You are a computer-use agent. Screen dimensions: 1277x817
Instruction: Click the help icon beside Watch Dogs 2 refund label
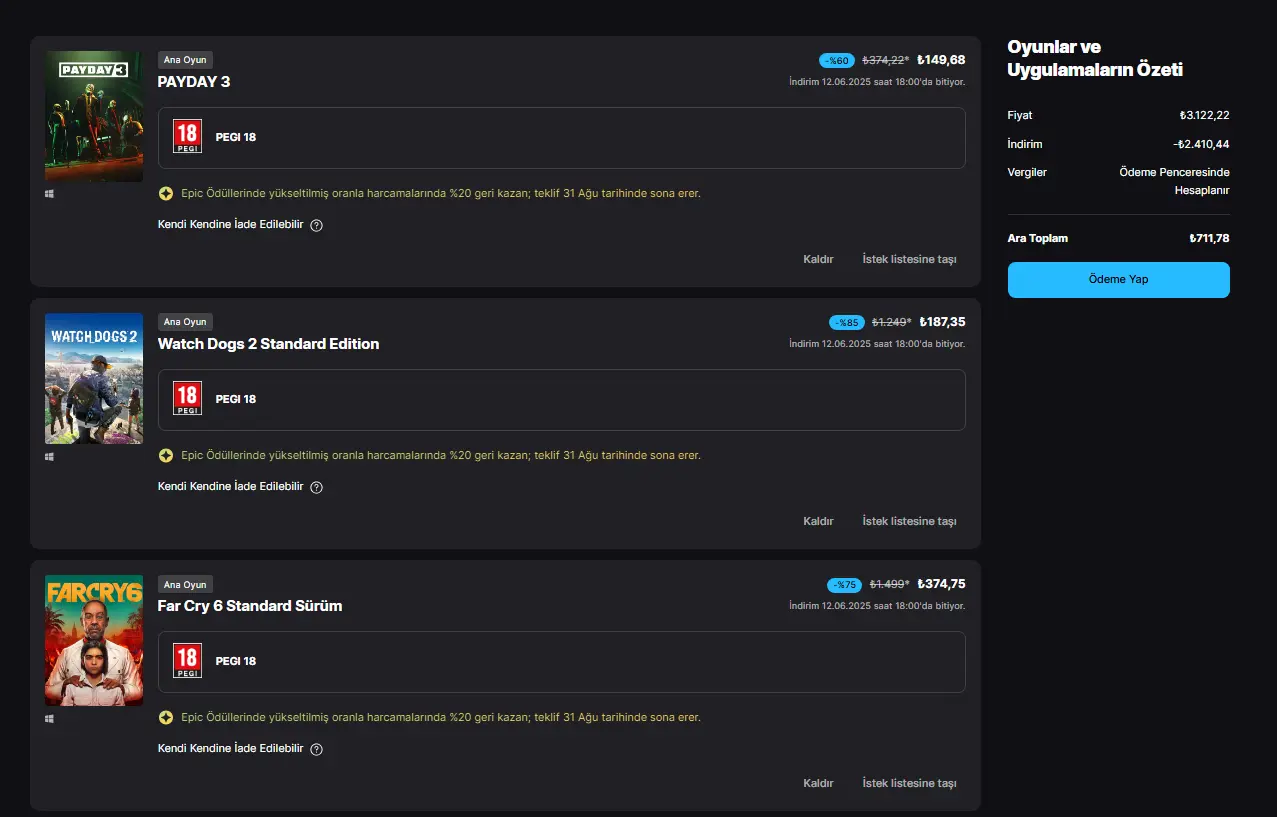point(317,487)
